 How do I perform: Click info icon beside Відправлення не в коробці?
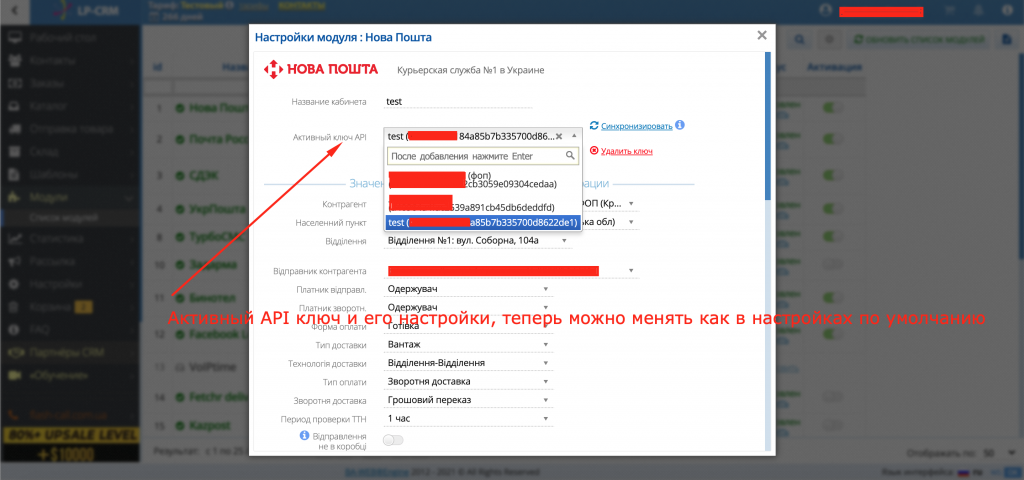point(304,435)
